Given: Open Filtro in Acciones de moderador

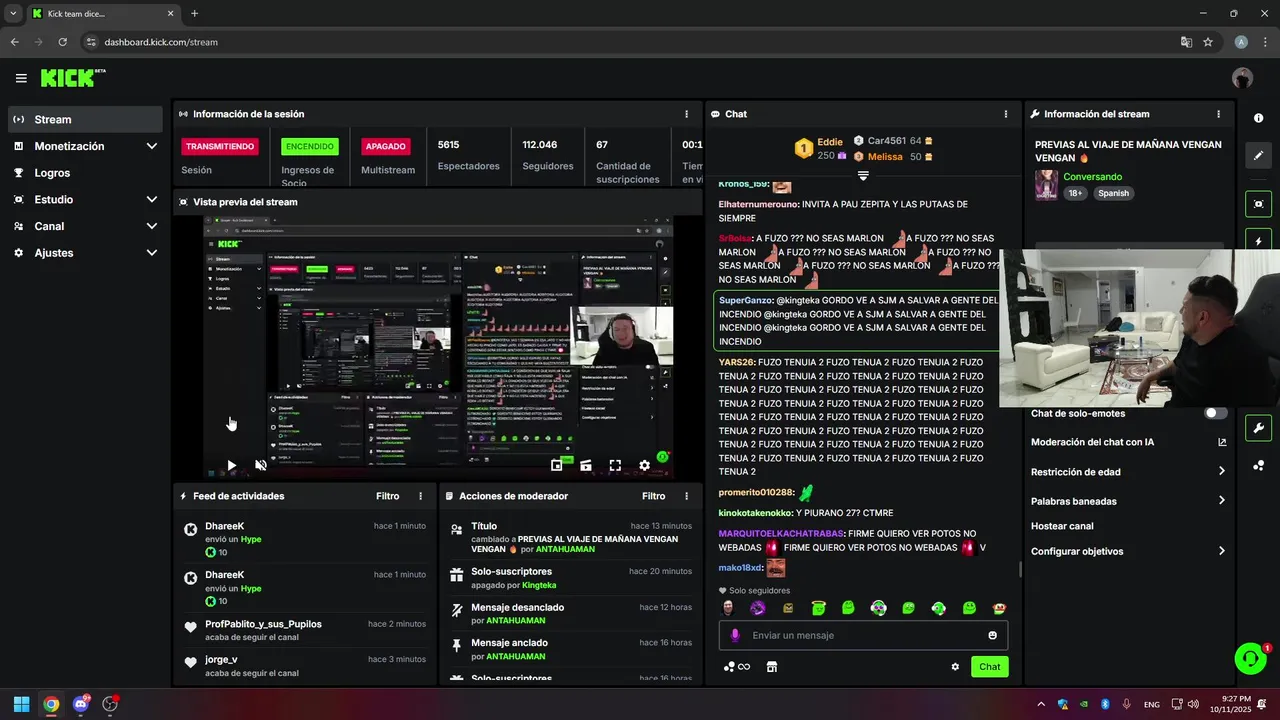Looking at the screenshot, I should (653, 496).
